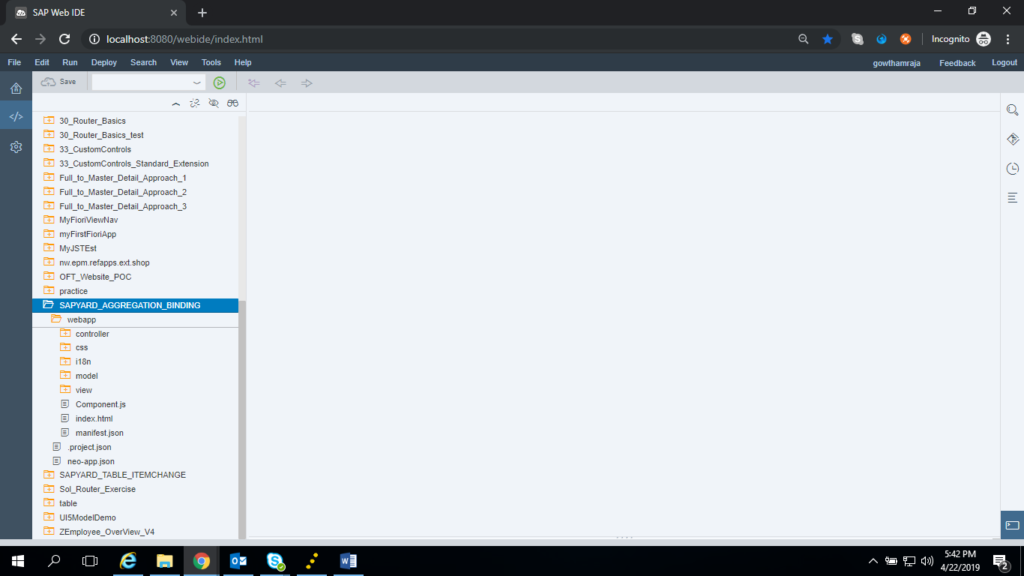Click the Feedback link
Image resolution: width=1024 pixels, height=576 pixels.
[957, 63]
